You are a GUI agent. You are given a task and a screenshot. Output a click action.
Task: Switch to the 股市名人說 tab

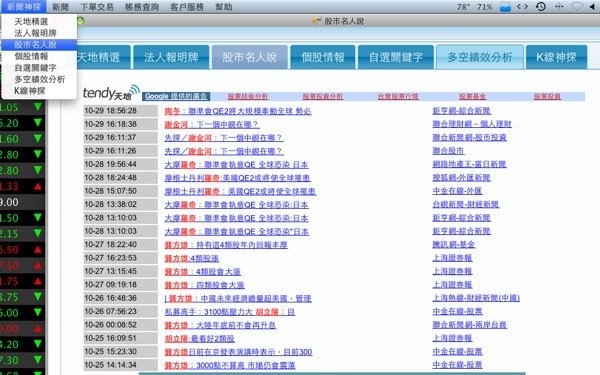[x=249, y=57]
